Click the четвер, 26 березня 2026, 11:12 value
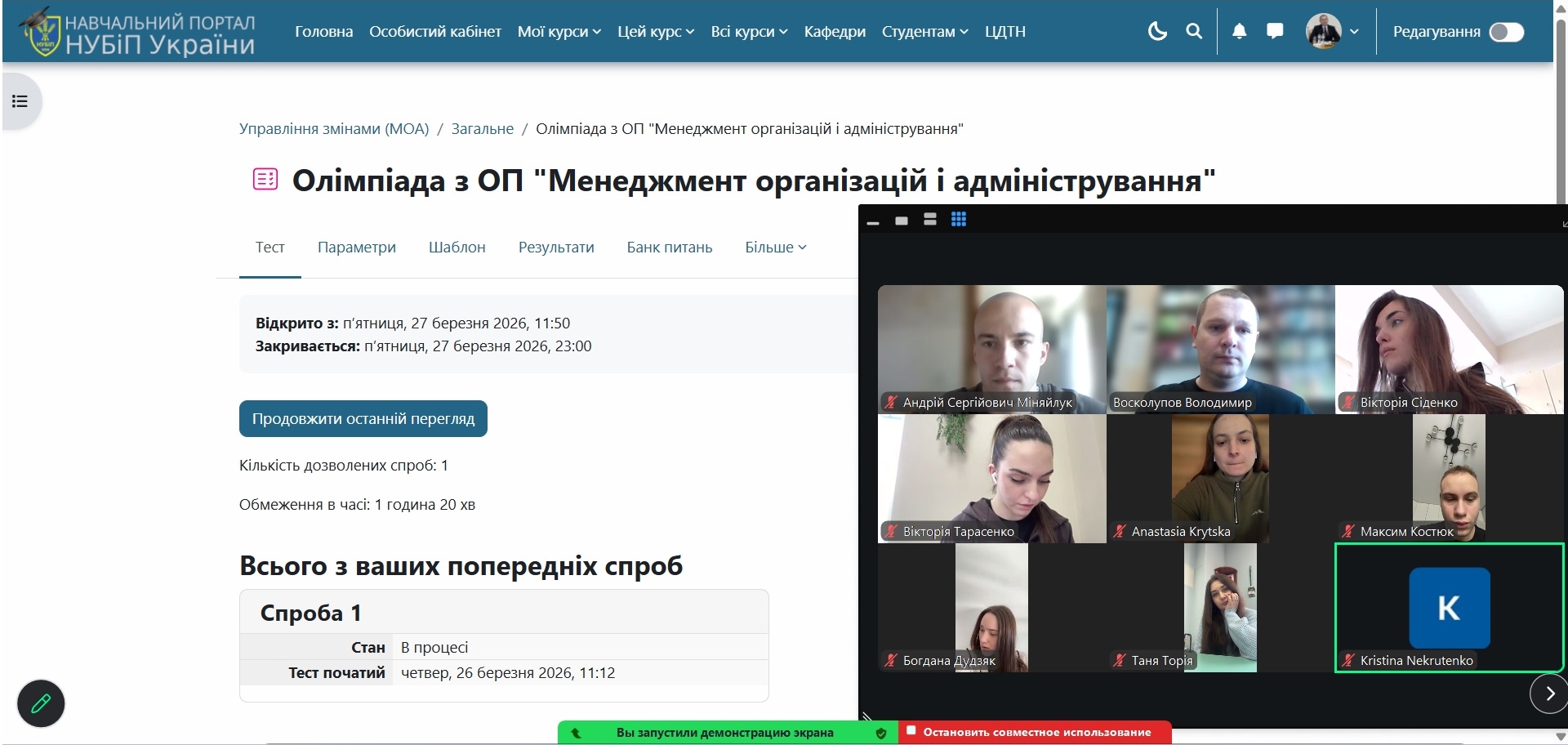1568x745 pixels. 508,672
